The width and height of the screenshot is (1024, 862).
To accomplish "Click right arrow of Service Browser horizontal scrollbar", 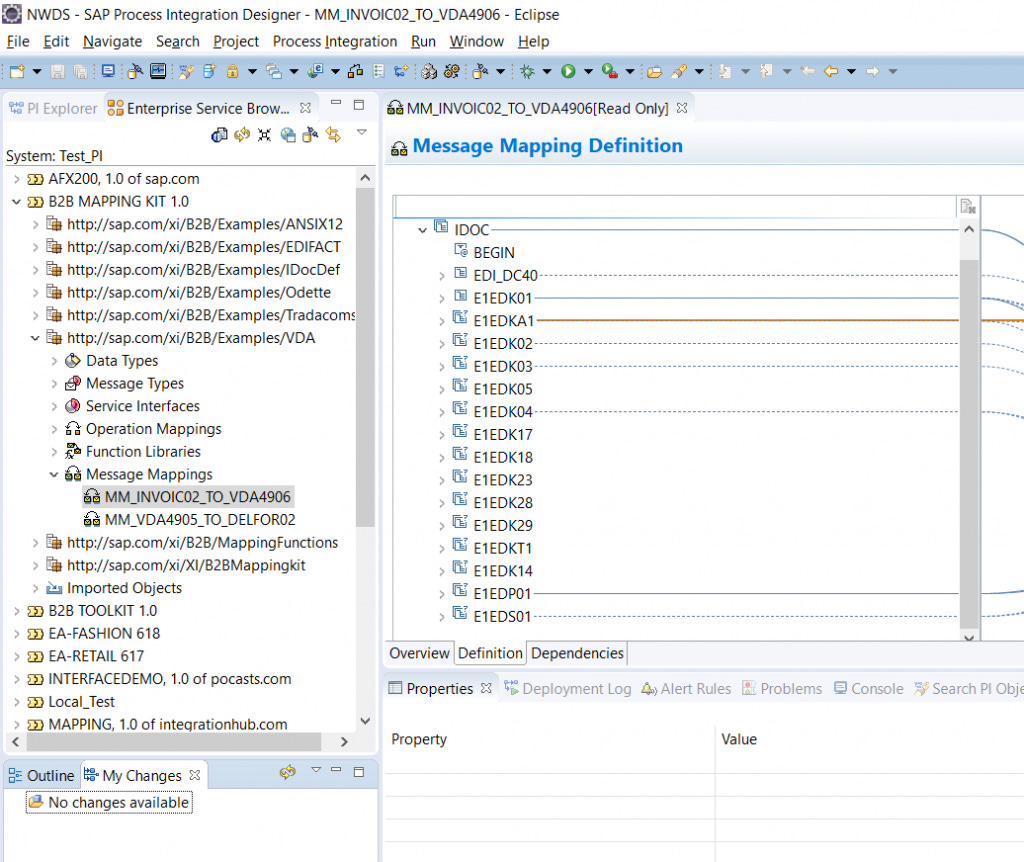I will (344, 742).
